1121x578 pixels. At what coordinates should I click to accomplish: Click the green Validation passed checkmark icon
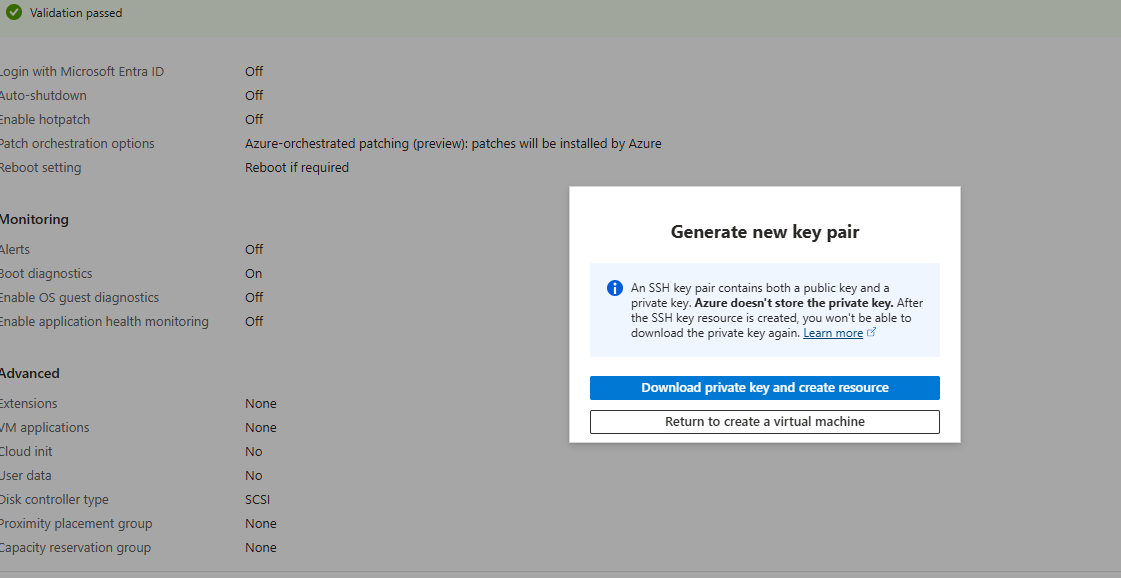click(x=14, y=13)
